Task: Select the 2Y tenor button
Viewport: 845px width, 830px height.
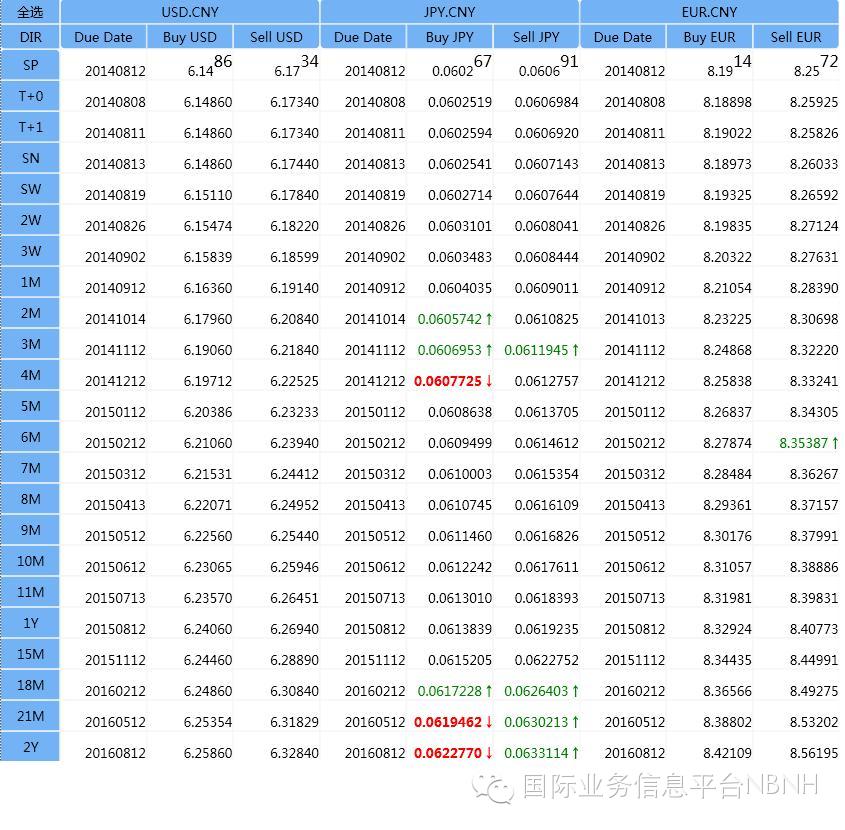Action: point(30,747)
